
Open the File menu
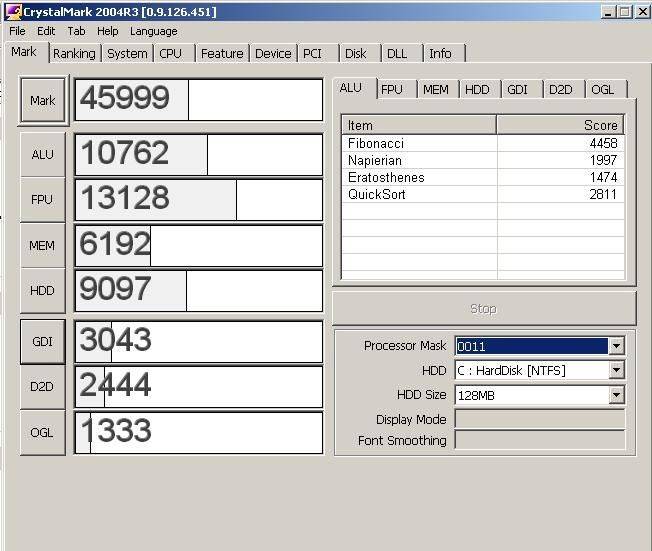coord(17,31)
